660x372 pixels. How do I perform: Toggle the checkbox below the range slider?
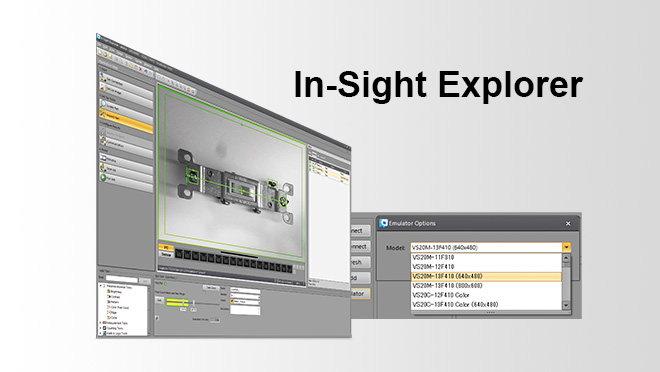click(x=157, y=318)
